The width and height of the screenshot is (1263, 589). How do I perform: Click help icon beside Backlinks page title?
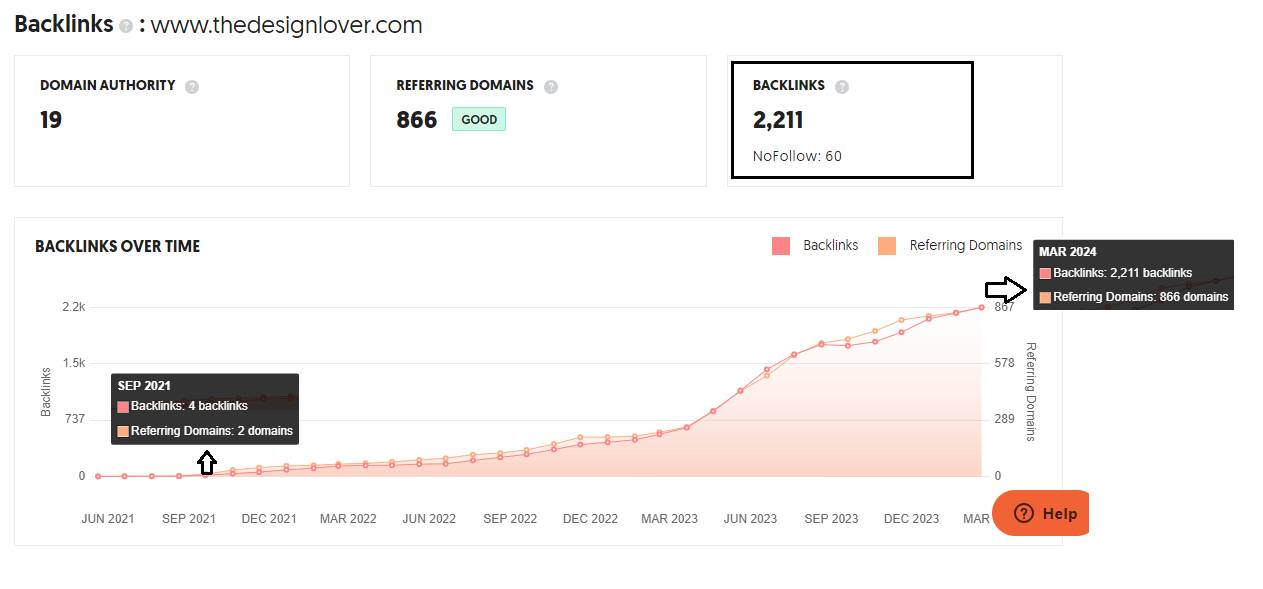(x=126, y=27)
